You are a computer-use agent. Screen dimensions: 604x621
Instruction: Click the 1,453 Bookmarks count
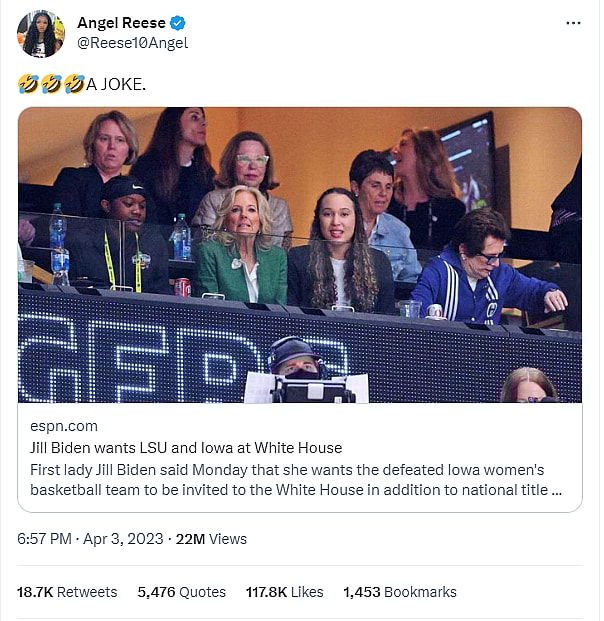point(400,592)
